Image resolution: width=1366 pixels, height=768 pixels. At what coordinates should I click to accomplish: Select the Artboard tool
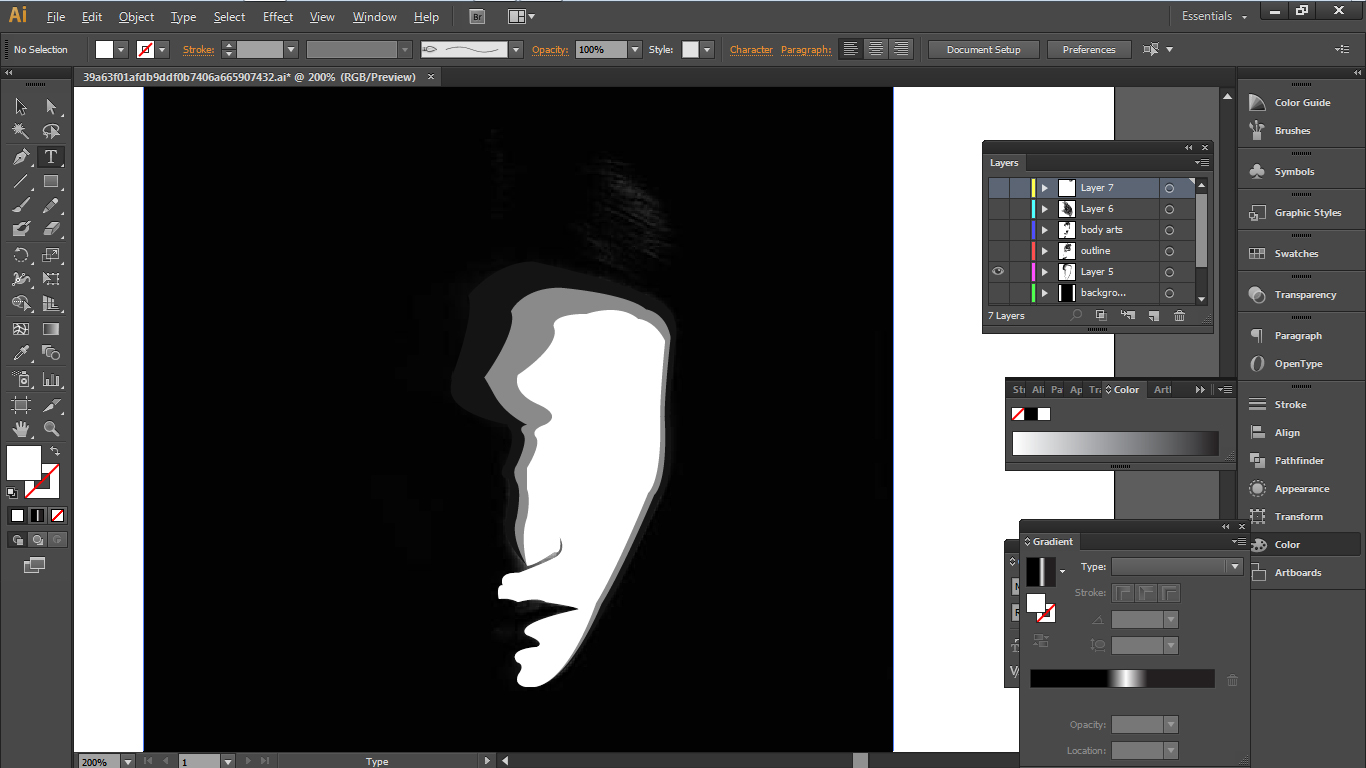tap(21, 405)
